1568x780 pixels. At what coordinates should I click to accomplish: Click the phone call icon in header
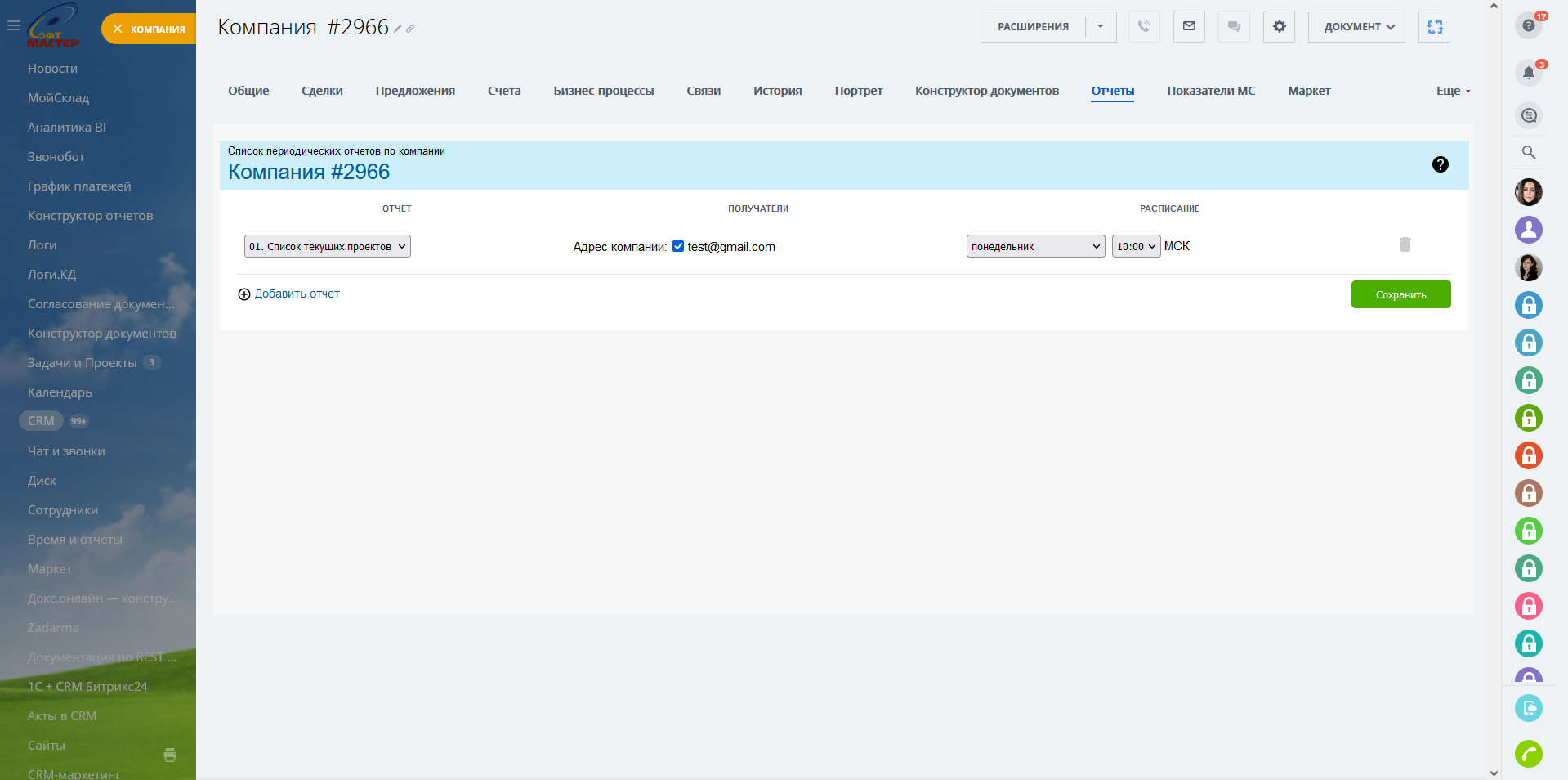pyautogui.click(x=1143, y=26)
